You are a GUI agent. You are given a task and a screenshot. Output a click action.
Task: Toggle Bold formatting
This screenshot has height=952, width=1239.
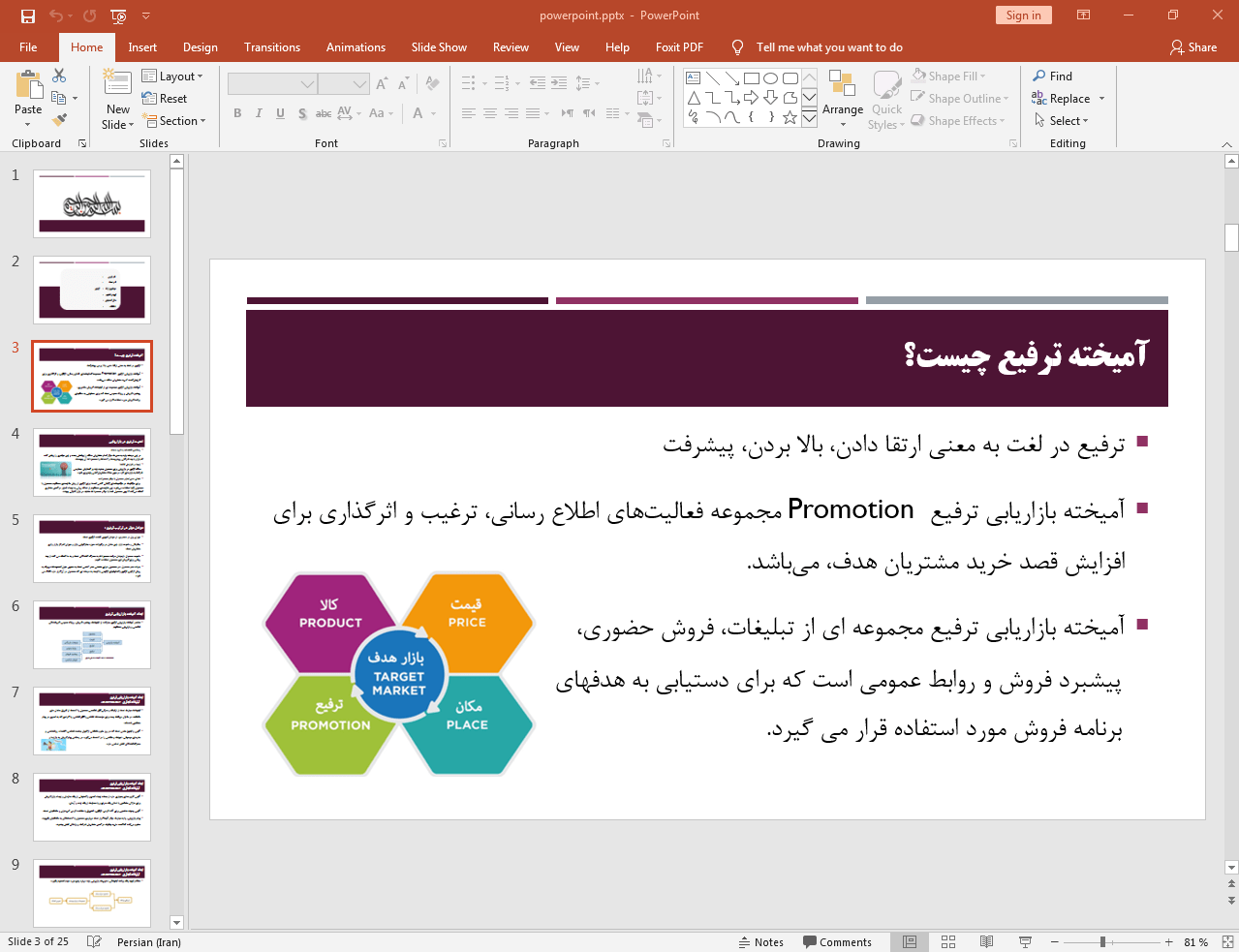[237, 113]
